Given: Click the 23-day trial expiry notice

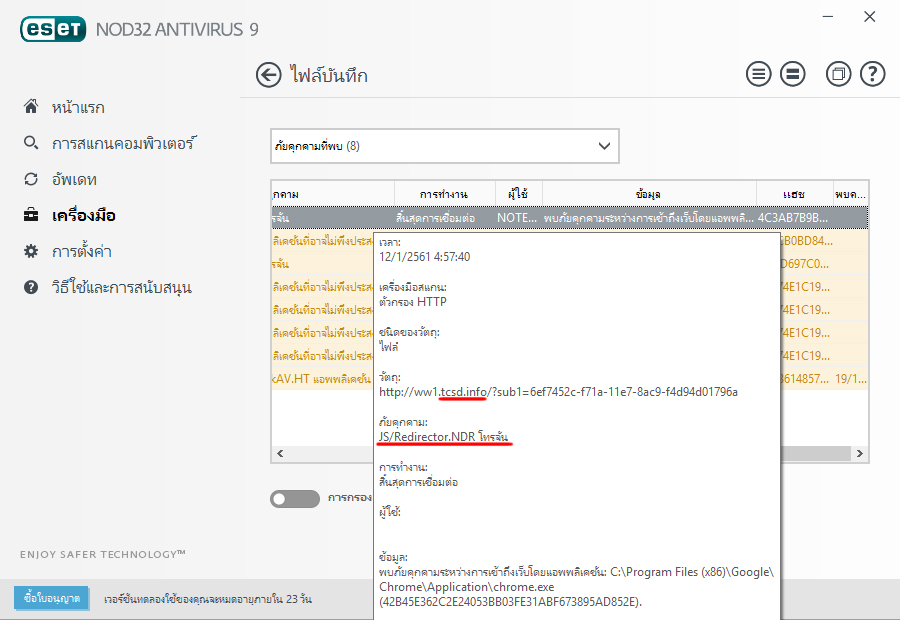Looking at the screenshot, I should coord(208,599).
